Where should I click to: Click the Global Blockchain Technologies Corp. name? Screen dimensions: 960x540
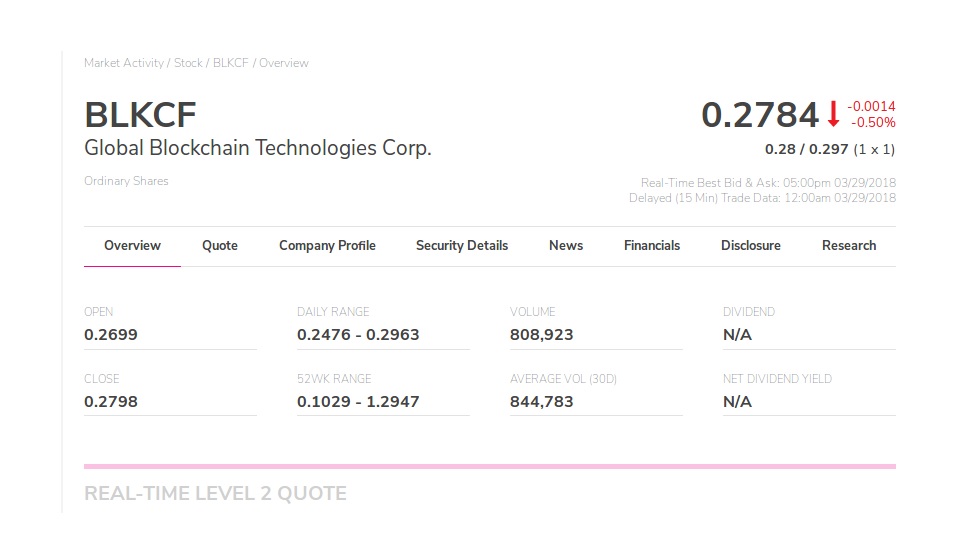point(258,148)
